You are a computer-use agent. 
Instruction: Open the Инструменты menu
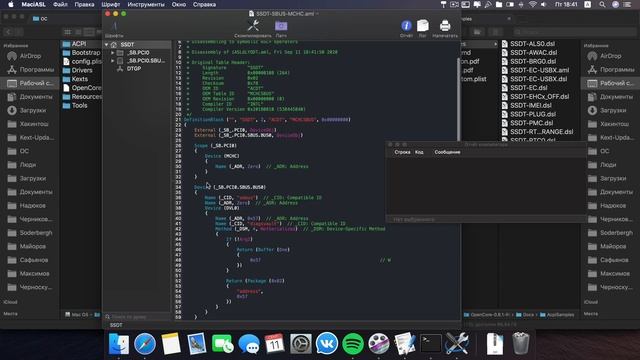(146, 4)
